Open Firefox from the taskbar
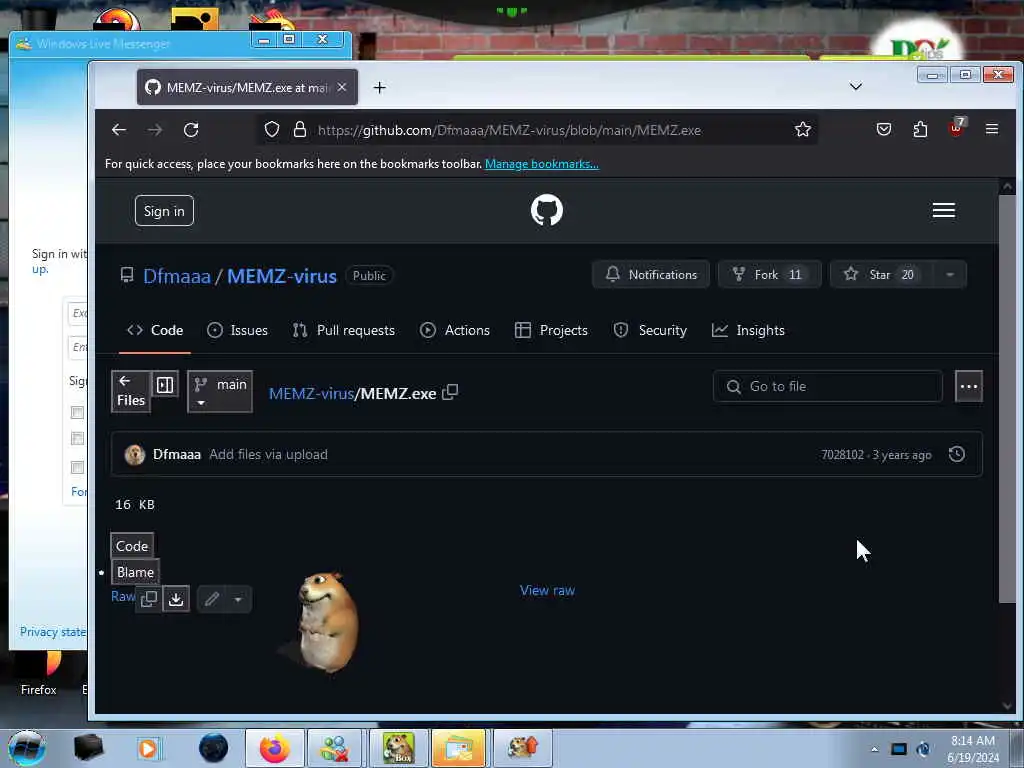Viewport: 1024px width, 768px height. click(275, 748)
